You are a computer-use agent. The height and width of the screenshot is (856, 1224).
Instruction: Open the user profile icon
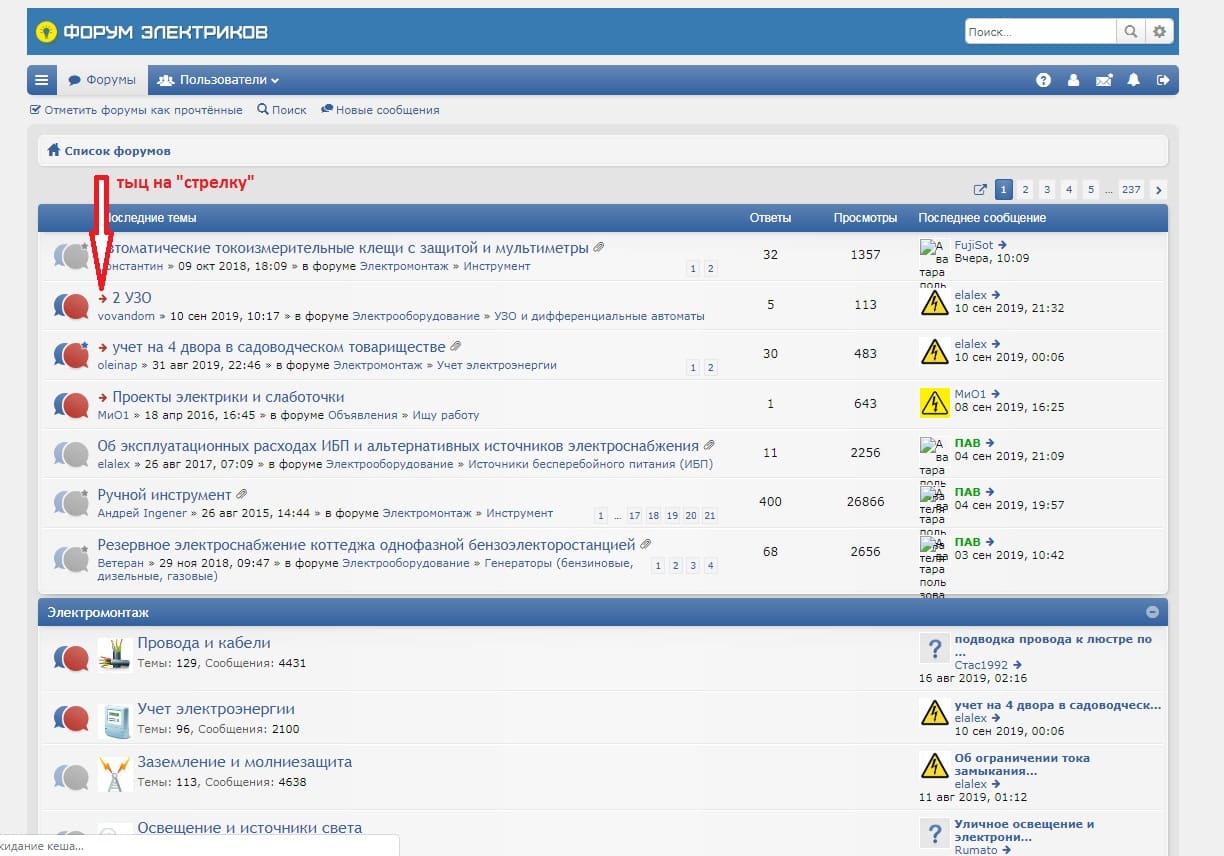pyautogui.click(x=1073, y=81)
